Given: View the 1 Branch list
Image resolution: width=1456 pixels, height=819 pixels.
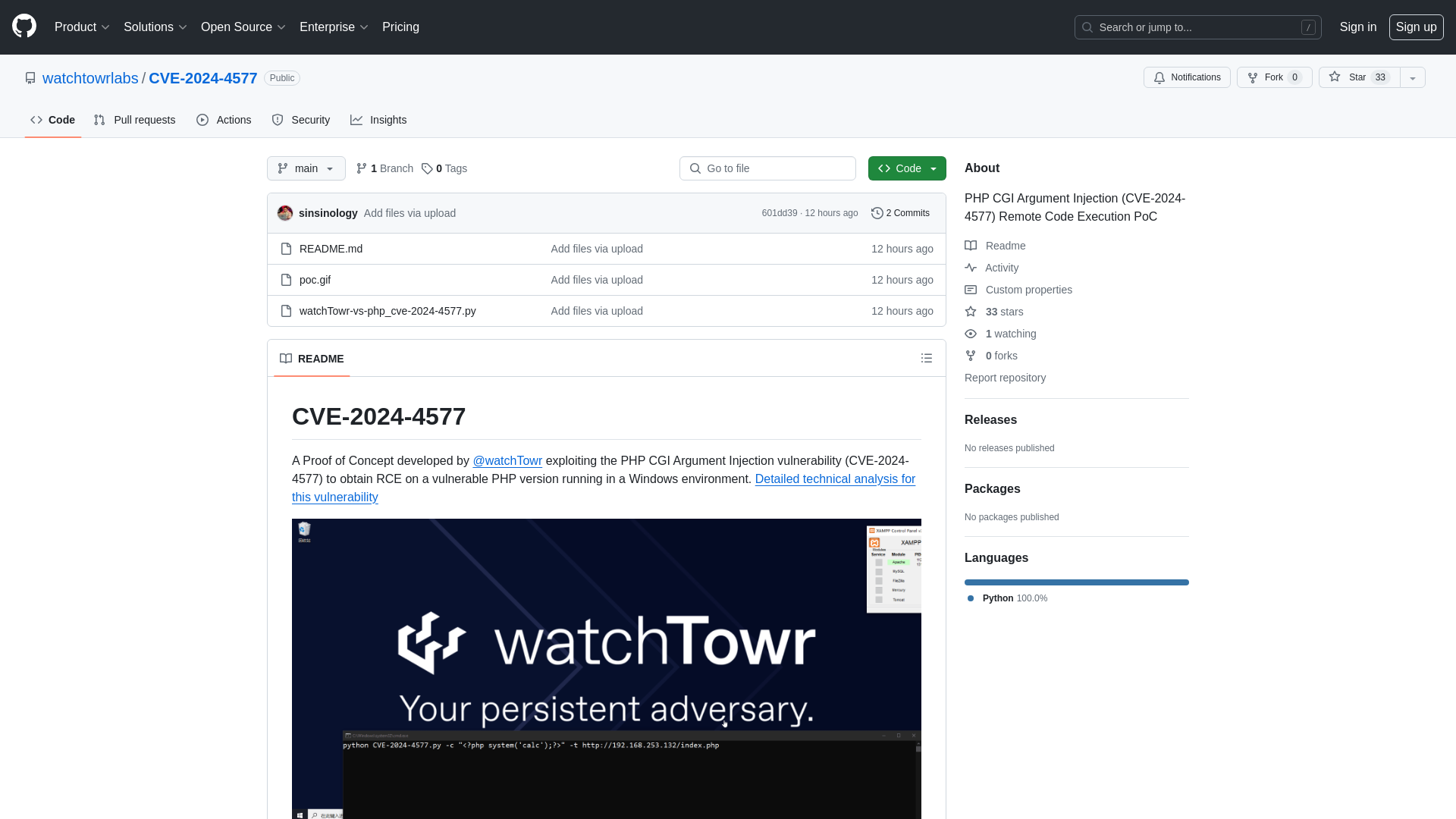Looking at the screenshot, I should (x=384, y=168).
